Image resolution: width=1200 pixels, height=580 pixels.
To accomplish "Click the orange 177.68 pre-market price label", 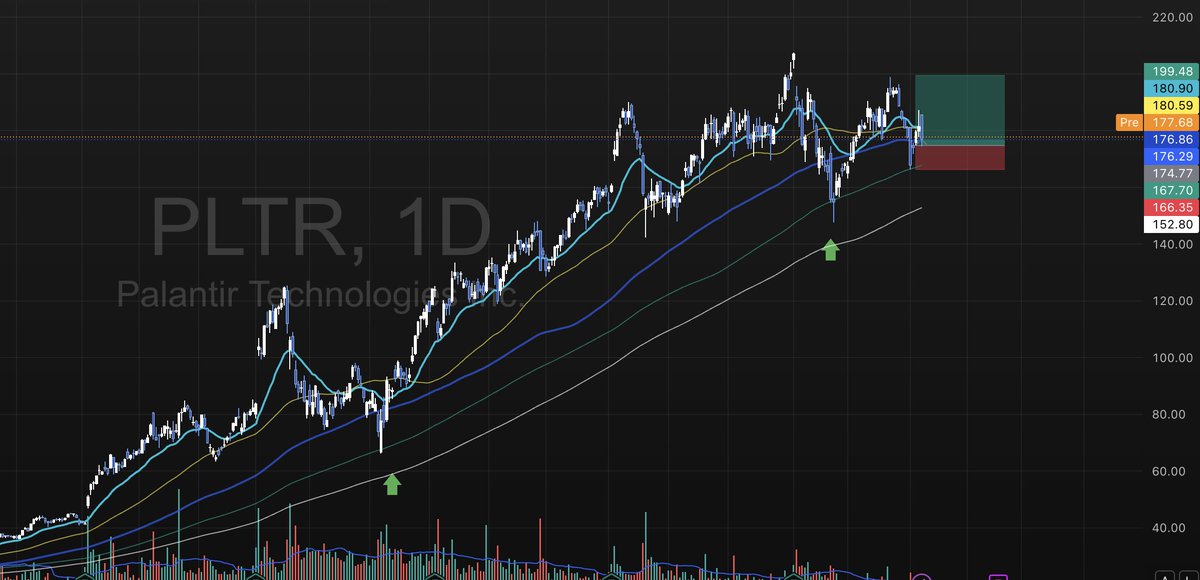I will pos(1169,122).
